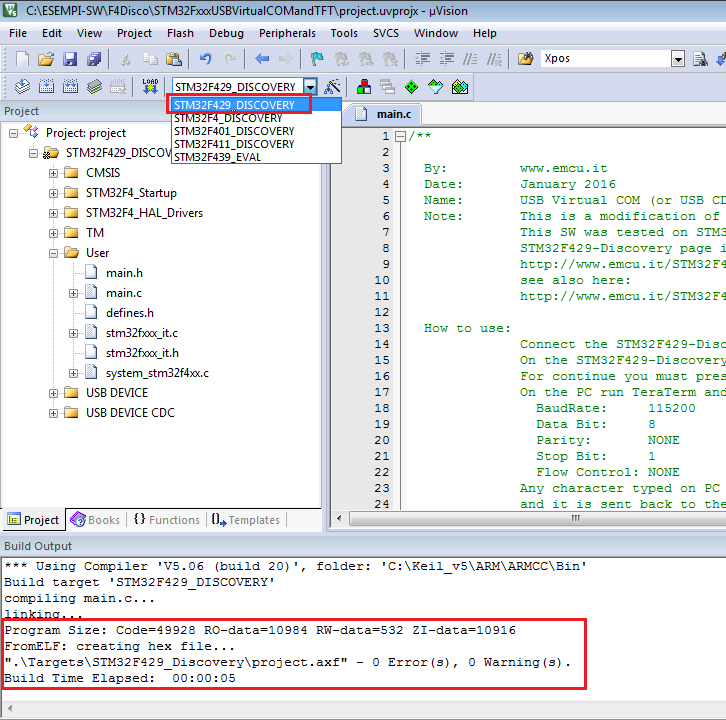
Task: Expand main.c dependencies in tree
Action: coord(74,293)
